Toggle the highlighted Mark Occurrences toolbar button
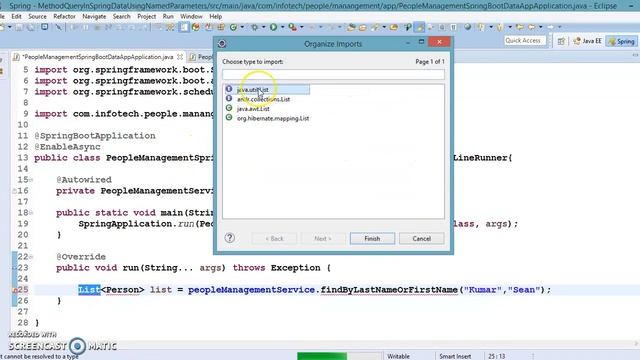This screenshot has width=640, height=360. tap(419, 27)
